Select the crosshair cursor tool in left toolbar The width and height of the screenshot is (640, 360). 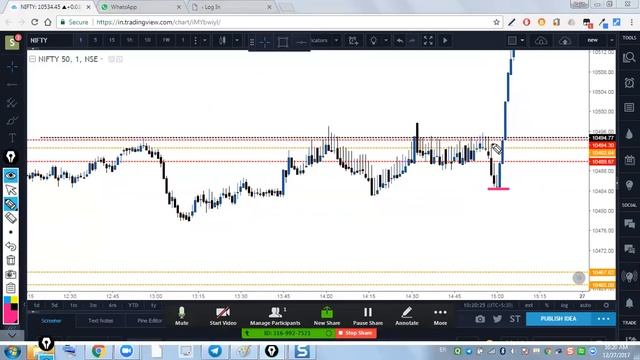(x=12, y=66)
